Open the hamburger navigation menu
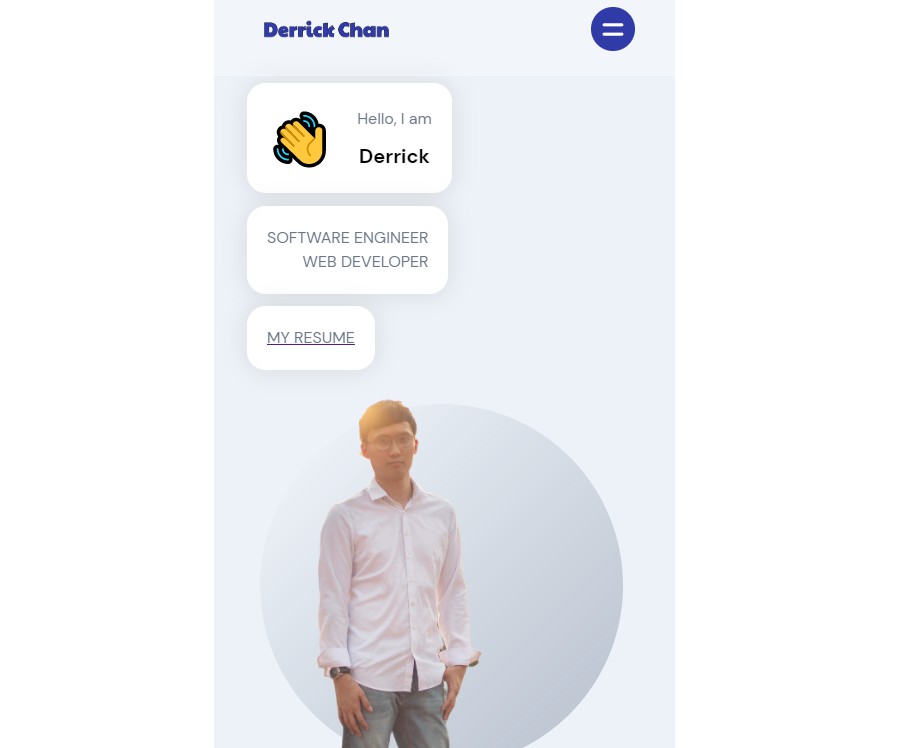This screenshot has height=748, width=901. (613, 29)
